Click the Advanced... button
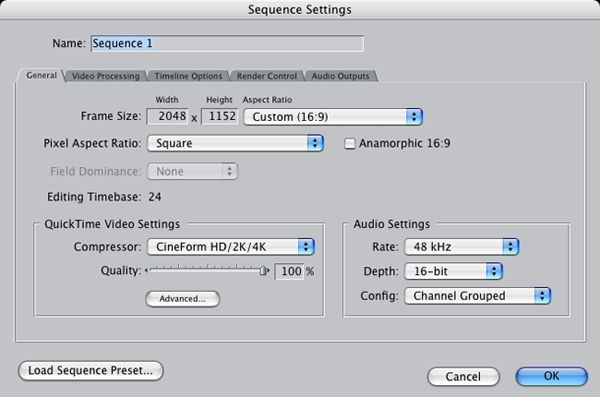The height and width of the screenshot is (397, 600). tap(183, 299)
